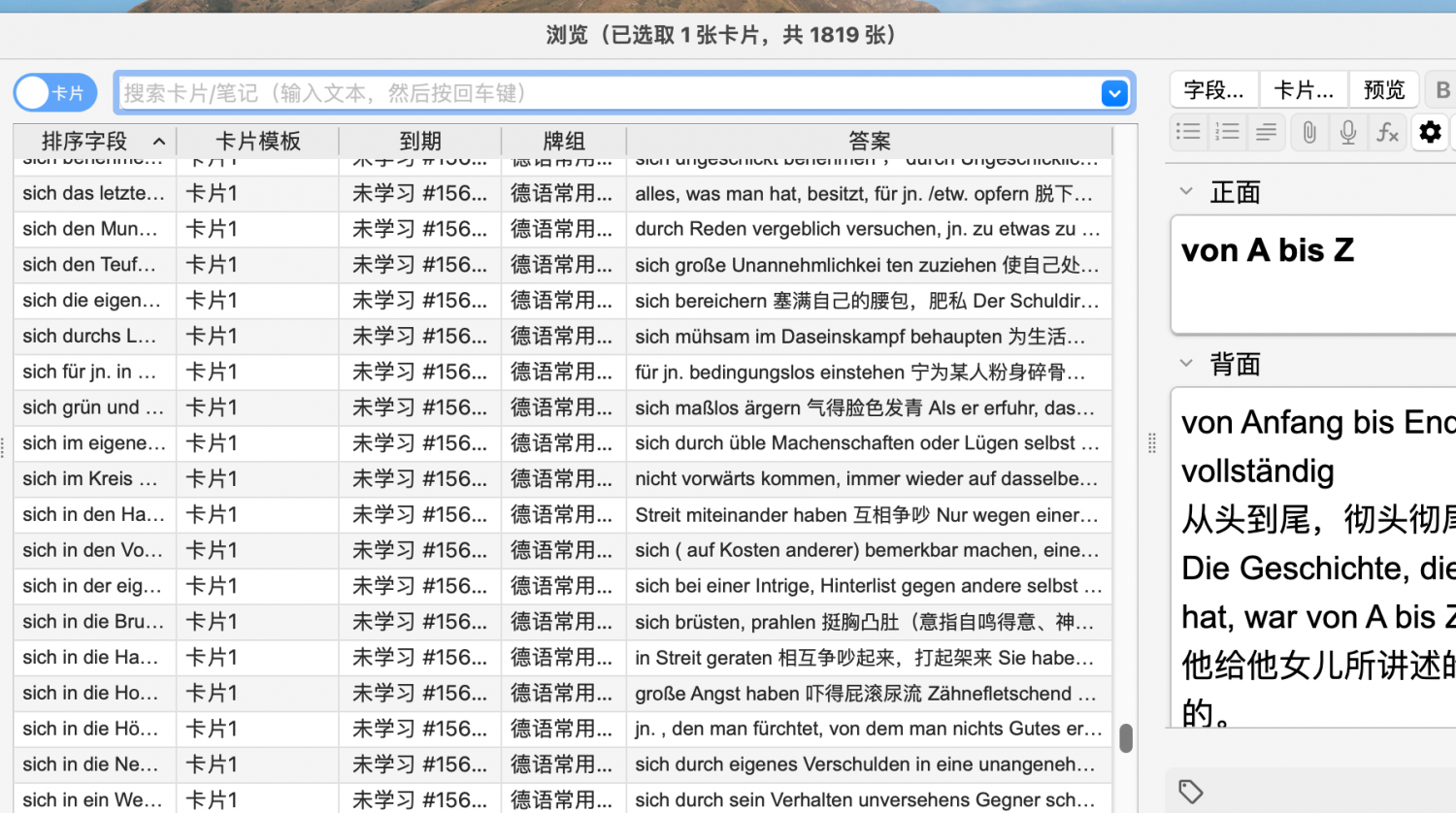Open the 字段... fields button
Viewport: 1456px width, 813px height.
[x=1213, y=90]
